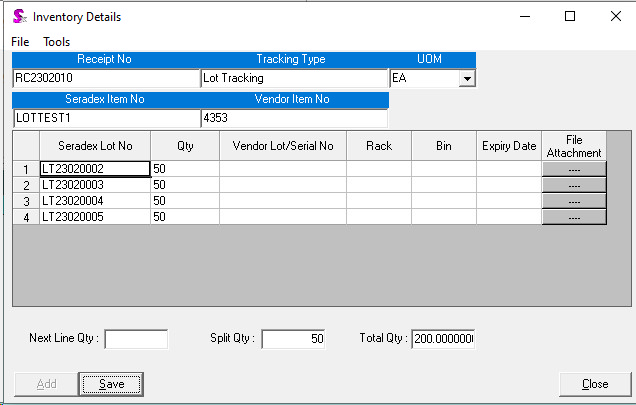
Task: Open file attachment for row 1
Action: pos(574,169)
